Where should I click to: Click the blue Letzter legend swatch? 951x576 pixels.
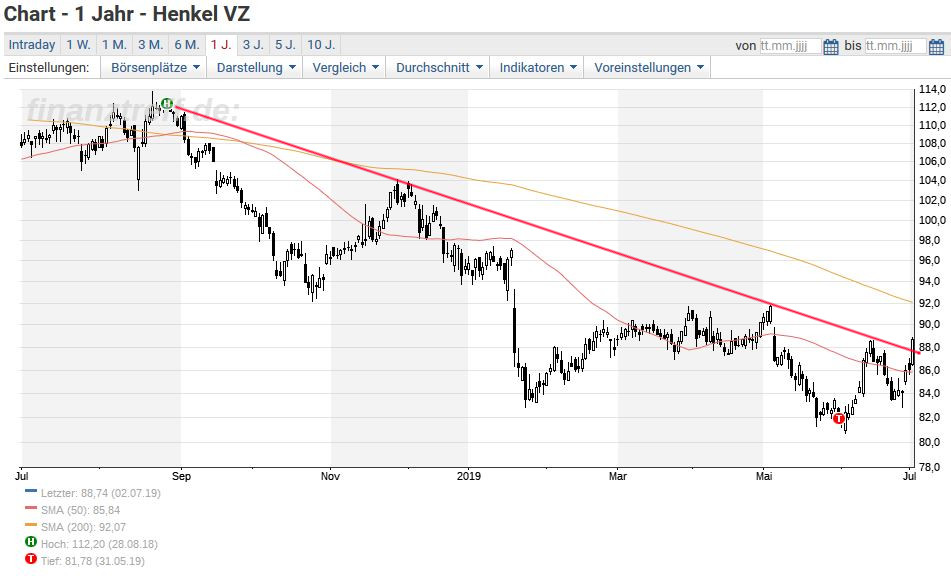(31, 491)
